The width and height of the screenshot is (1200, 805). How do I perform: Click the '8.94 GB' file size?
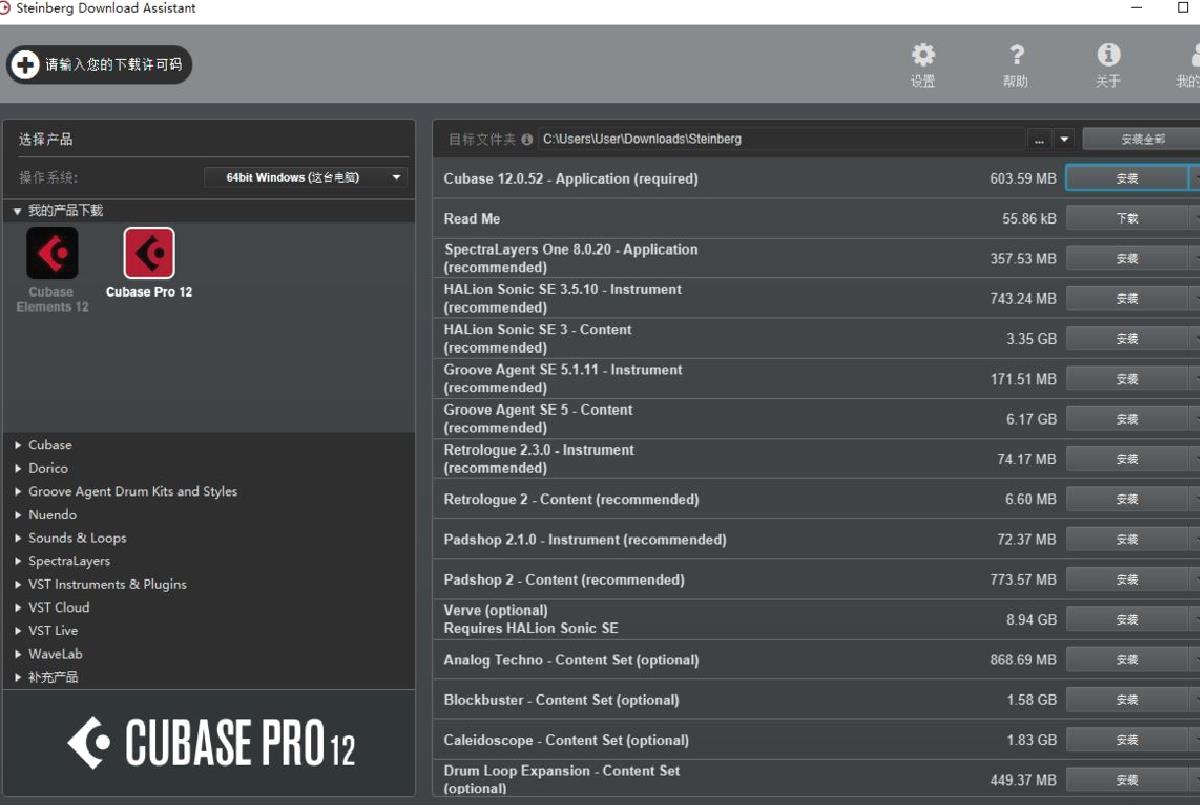pyautogui.click(x=1032, y=620)
